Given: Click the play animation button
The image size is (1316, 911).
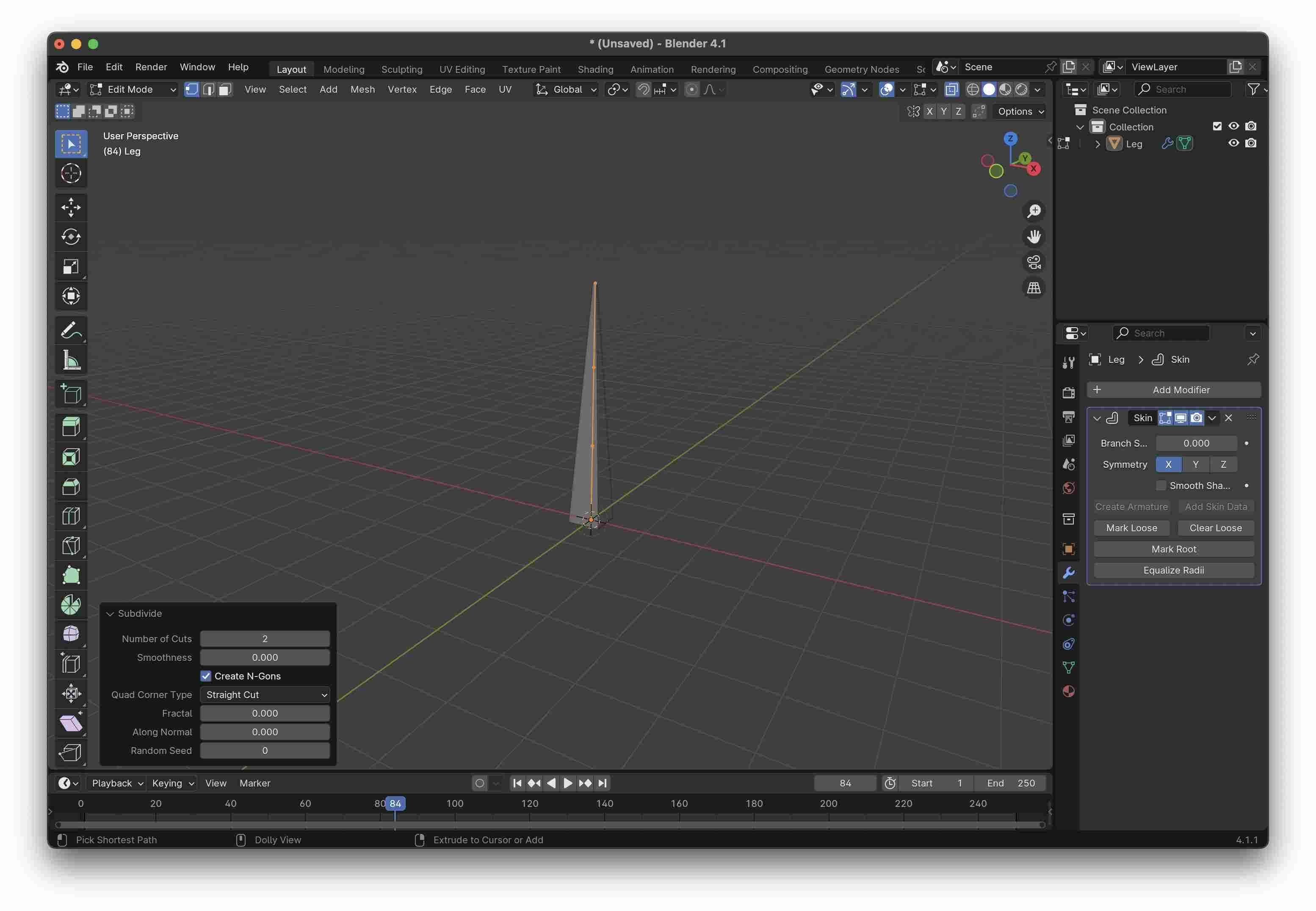Looking at the screenshot, I should pyautogui.click(x=567, y=783).
